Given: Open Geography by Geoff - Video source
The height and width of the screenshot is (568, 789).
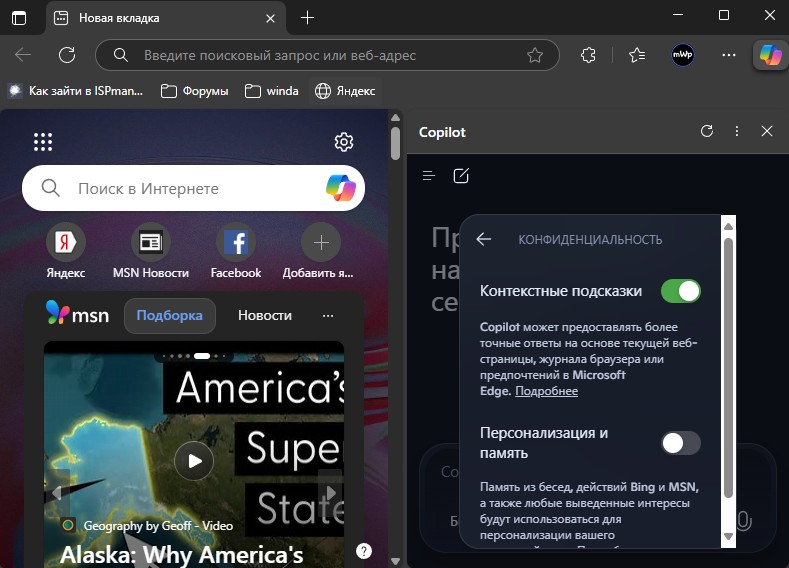Looking at the screenshot, I should pyautogui.click(x=158, y=526).
